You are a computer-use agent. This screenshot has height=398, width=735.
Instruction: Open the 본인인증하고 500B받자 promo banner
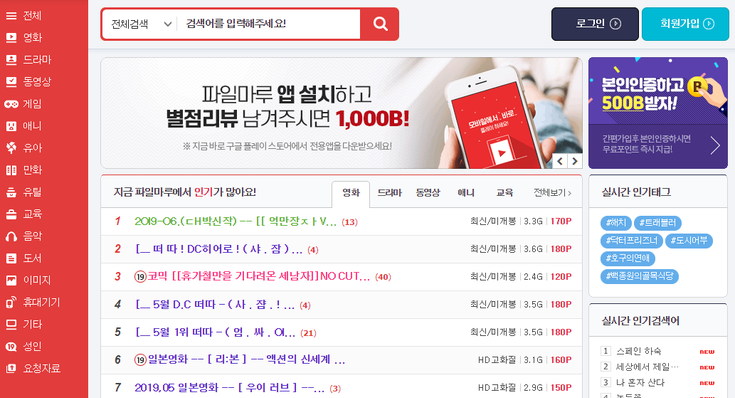(658, 113)
